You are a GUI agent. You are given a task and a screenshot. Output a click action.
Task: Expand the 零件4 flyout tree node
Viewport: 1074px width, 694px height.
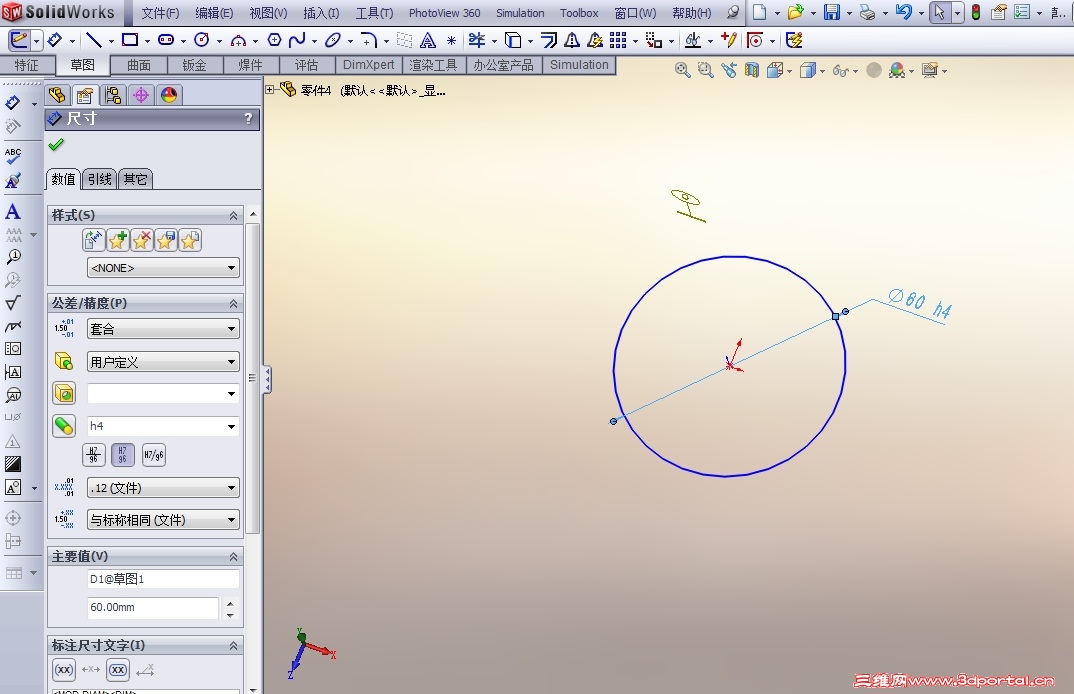[x=270, y=89]
